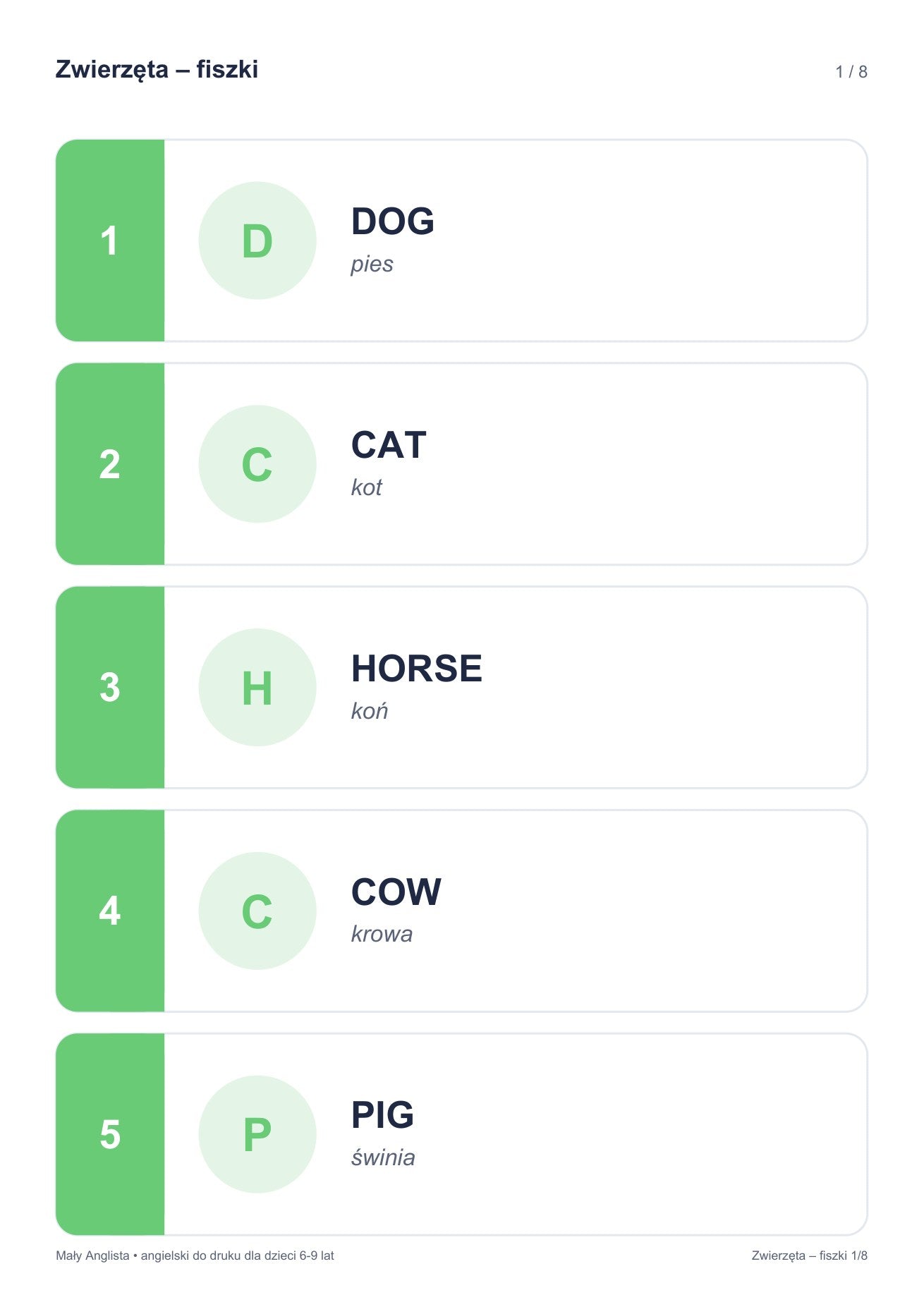Select the green number 3 tab
924x1307 pixels.
coord(110,688)
